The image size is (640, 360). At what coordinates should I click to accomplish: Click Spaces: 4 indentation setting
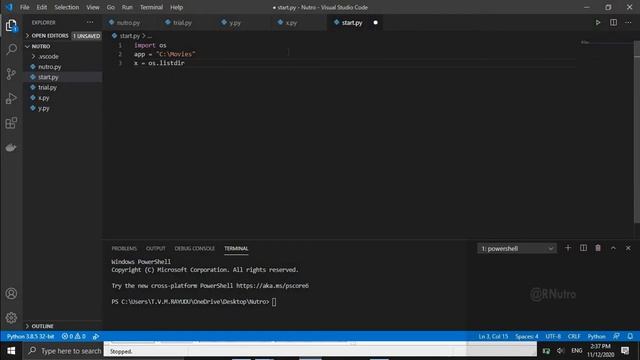527,336
